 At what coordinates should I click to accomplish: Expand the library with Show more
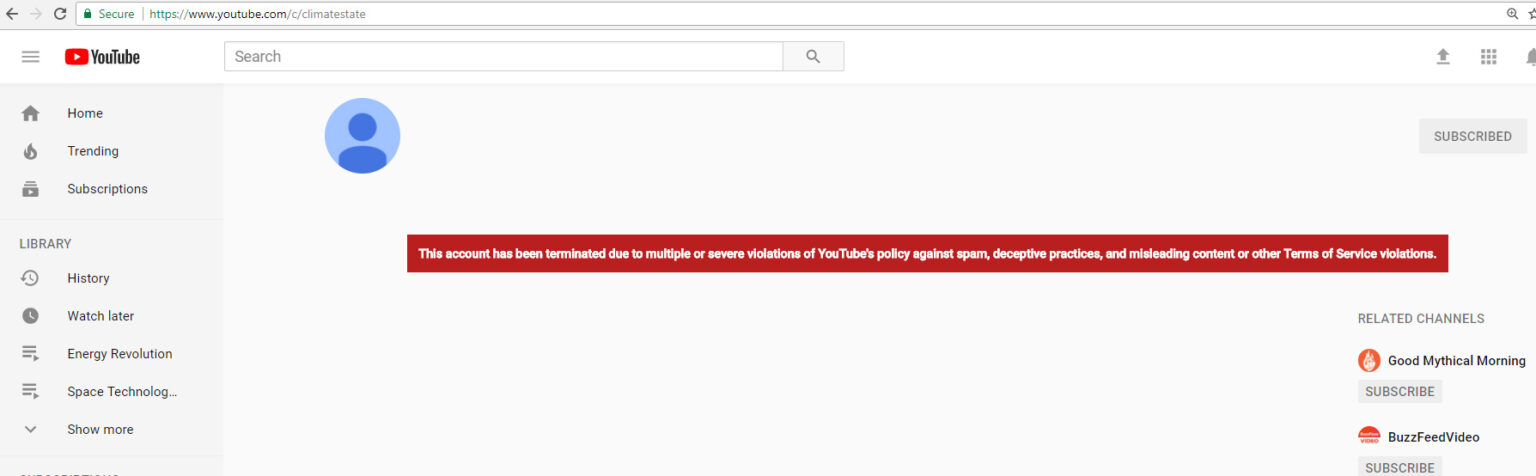click(x=99, y=429)
